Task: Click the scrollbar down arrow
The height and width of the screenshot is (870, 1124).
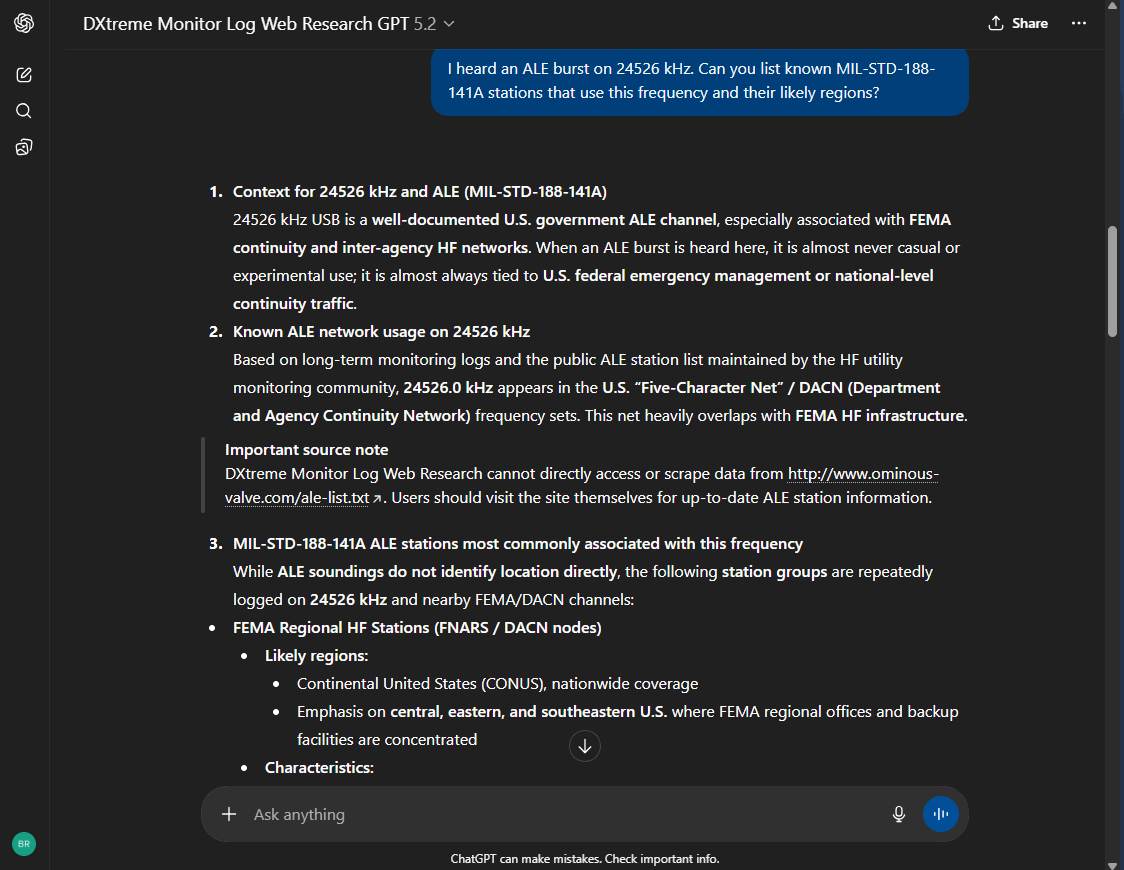Action: 1113,863
